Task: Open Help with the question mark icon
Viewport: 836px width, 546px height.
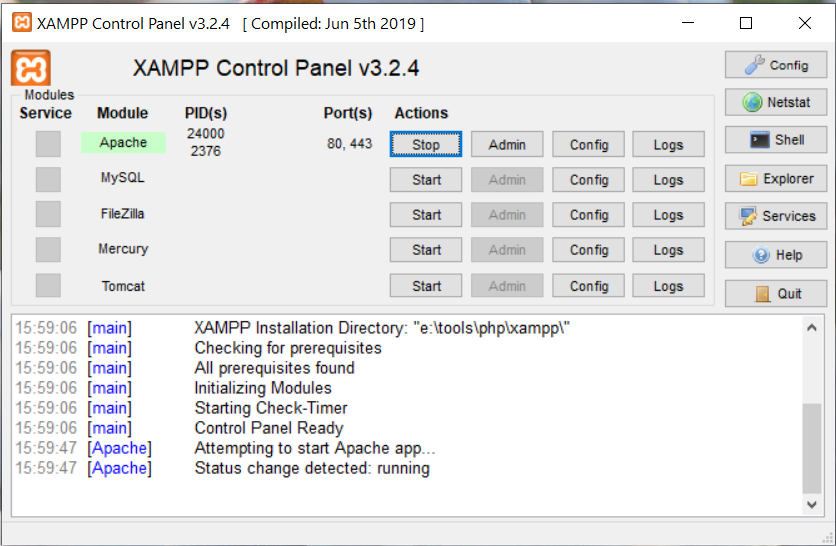Action: pyautogui.click(x=776, y=255)
